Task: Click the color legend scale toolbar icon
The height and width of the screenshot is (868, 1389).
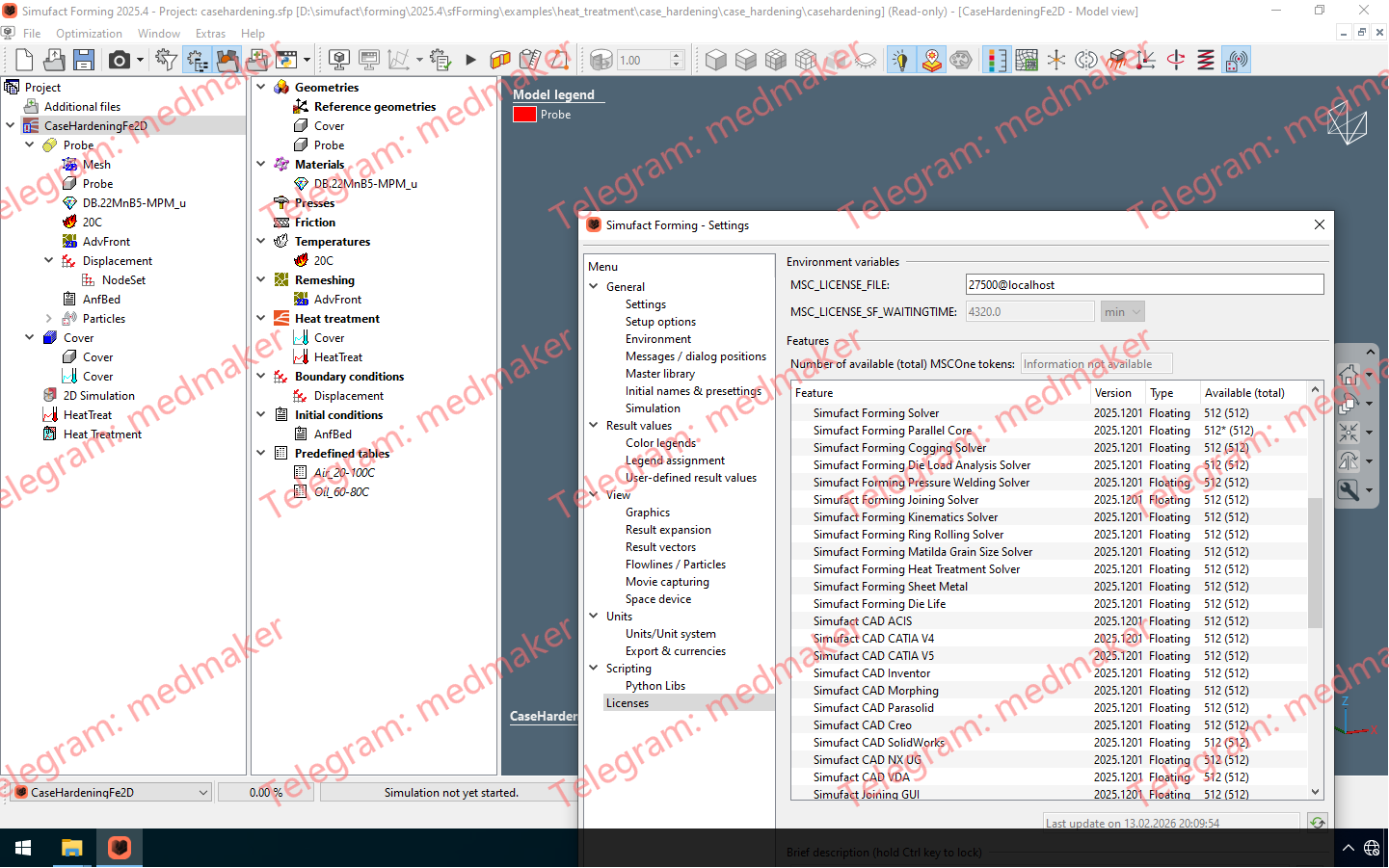Action: [x=997, y=60]
